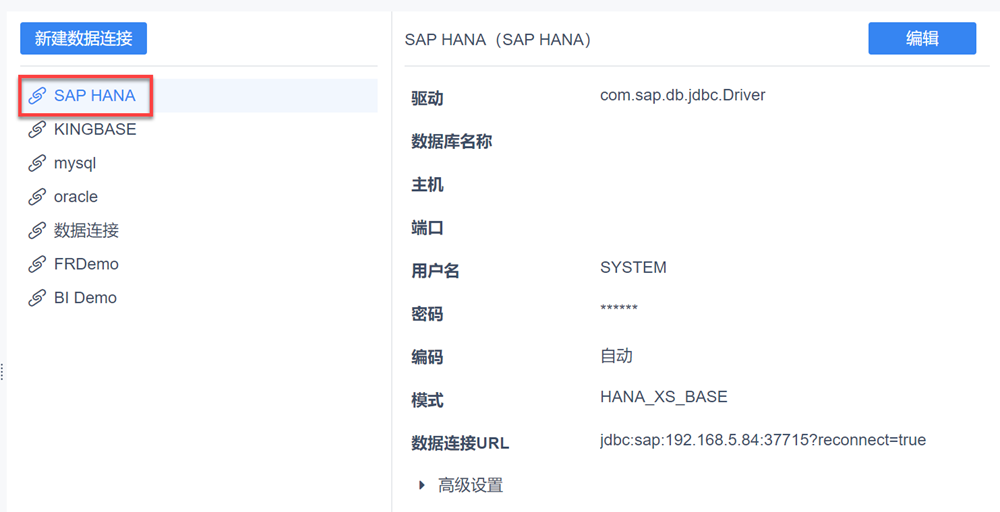Viewport: 1000px width, 512px height.
Task: Select the KINGBASE connection name
Action: coord(95,130)
